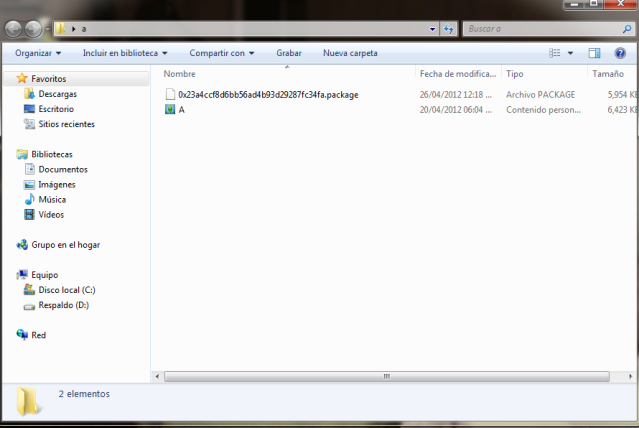The width and height of the screenshot is (639, 428).
Task: Select Disco local (C:) drive
Action: [65, 290]
